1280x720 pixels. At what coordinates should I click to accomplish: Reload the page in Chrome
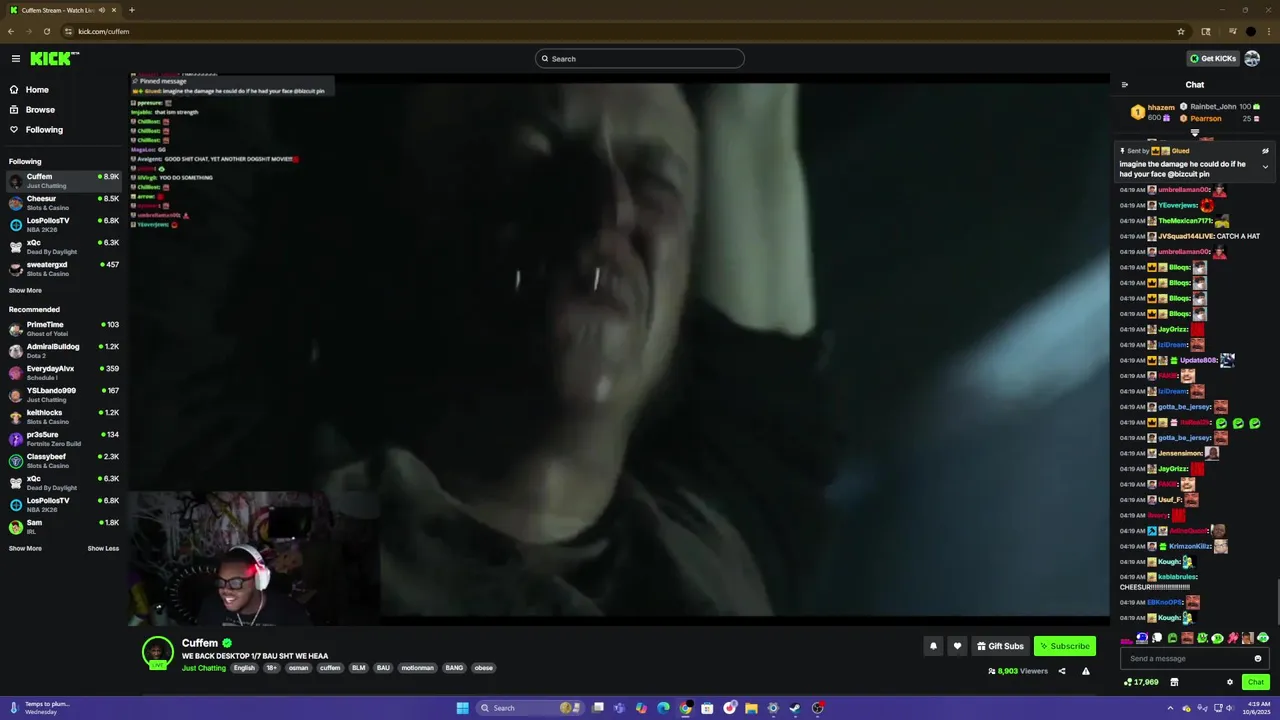pyautogui.click(x=46, y=31)
